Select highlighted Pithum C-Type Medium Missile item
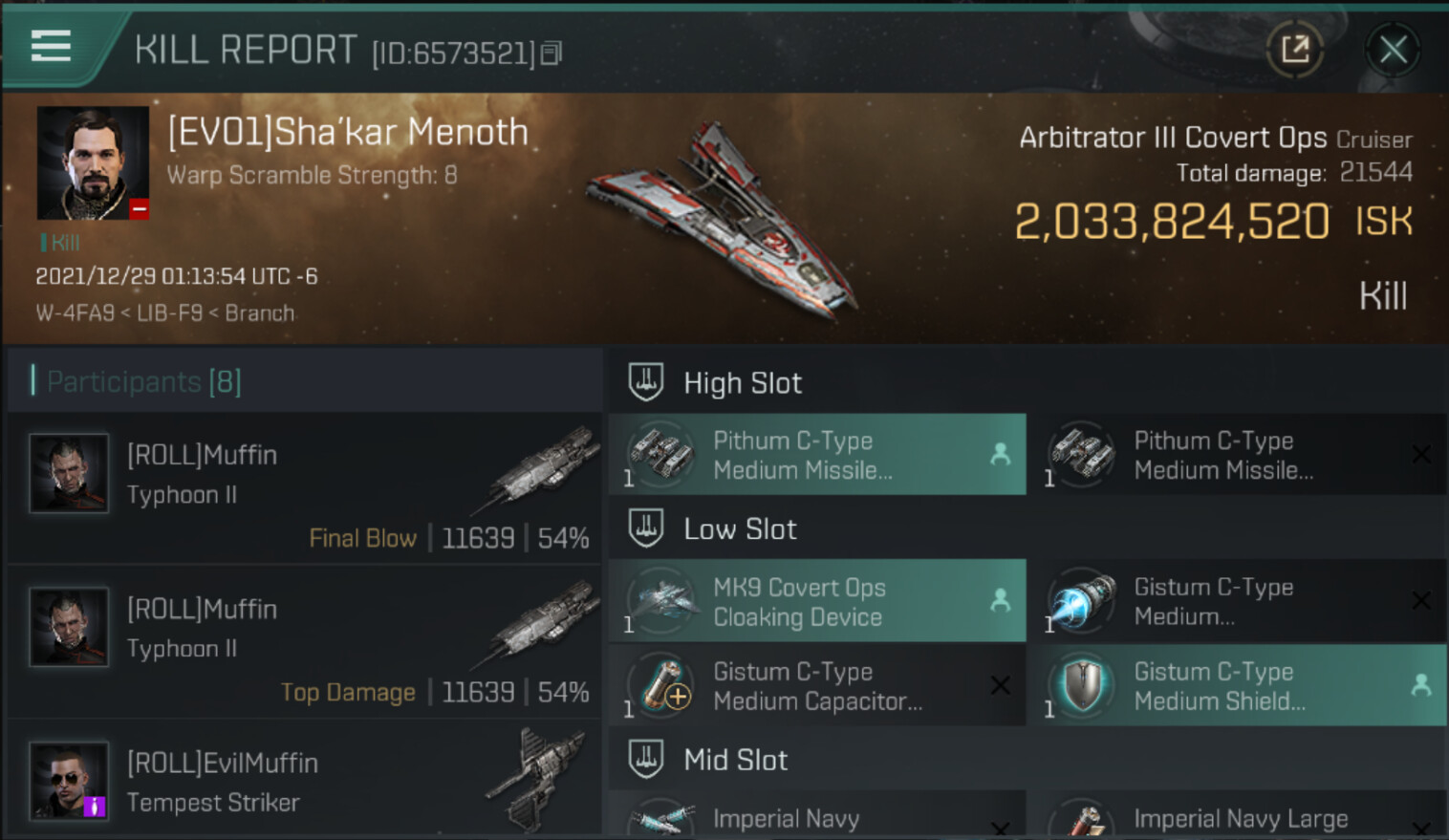Image resolution: width=1449 pixels, height=840 pixels. (x=817, y=455)
